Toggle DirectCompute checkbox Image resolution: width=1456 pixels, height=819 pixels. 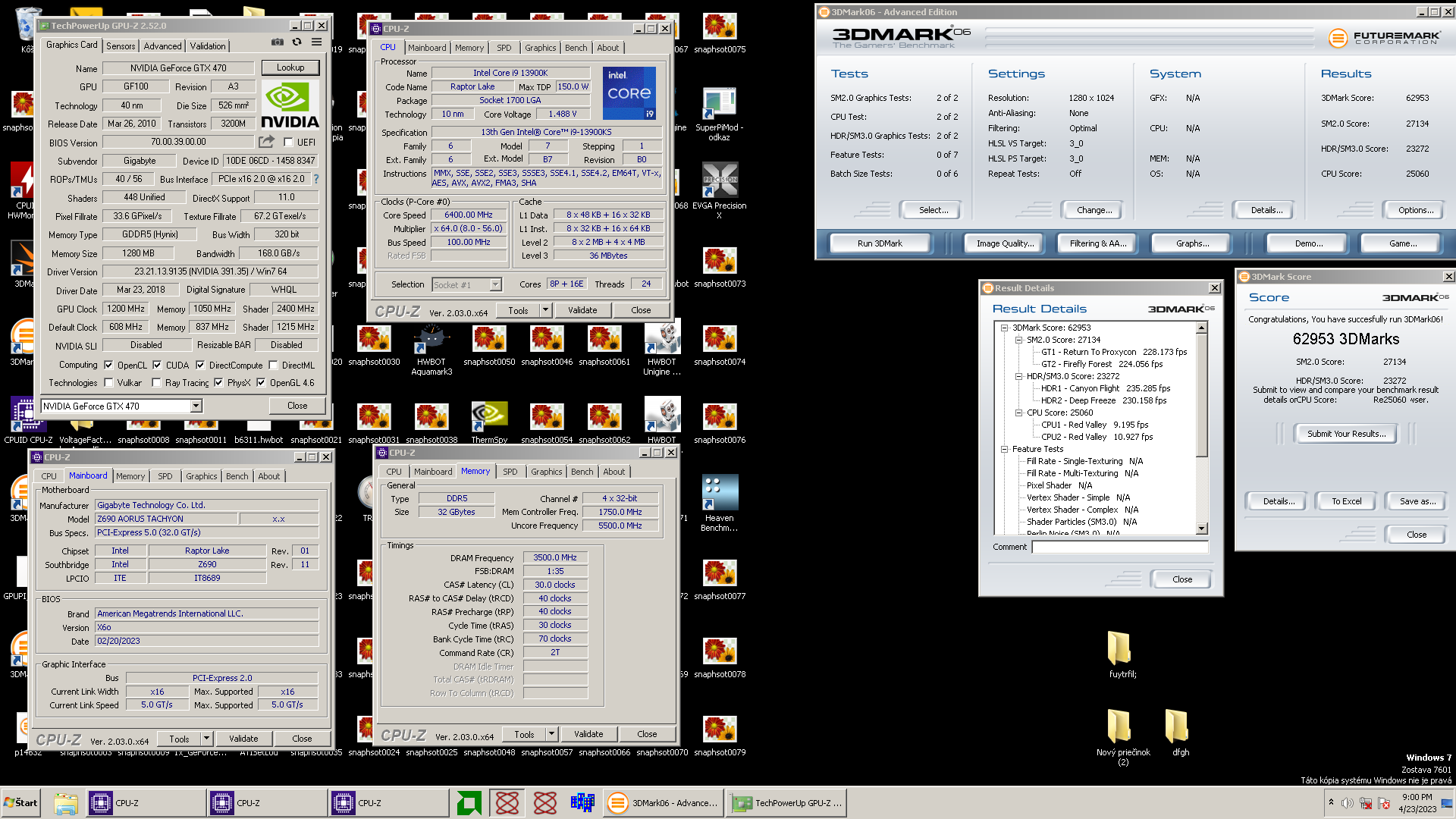[200, 365]
